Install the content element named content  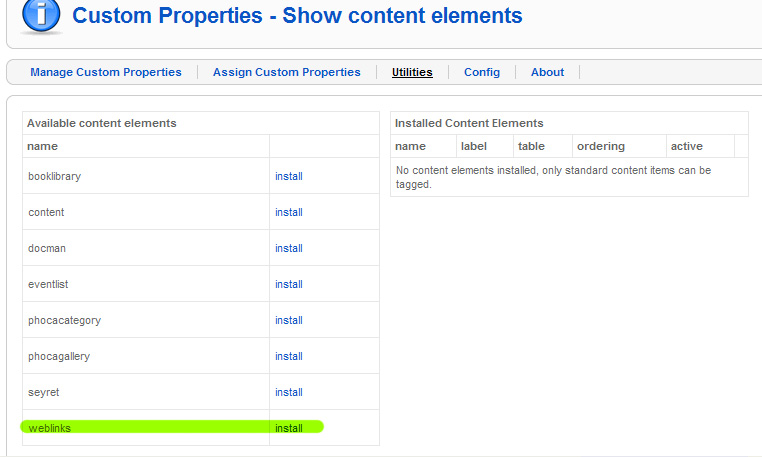[x=289, y=212]
